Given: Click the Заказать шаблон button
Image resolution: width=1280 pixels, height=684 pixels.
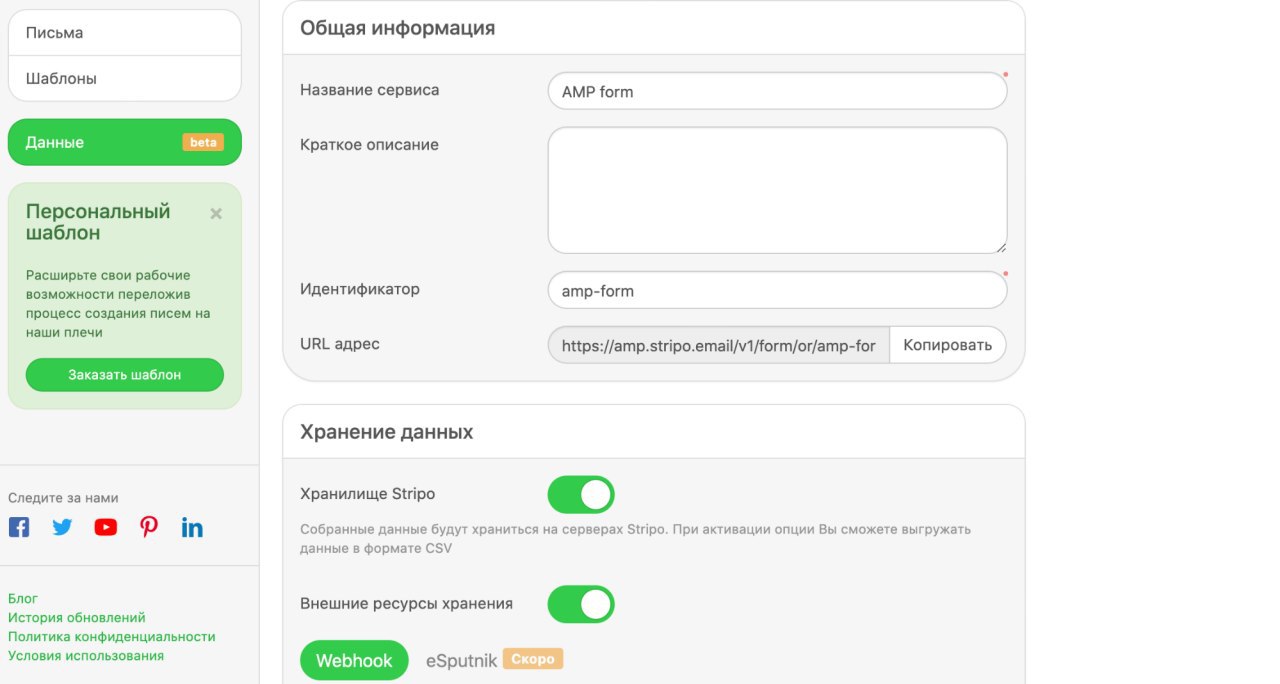Looking at the screenshot, I should (125, 375).
